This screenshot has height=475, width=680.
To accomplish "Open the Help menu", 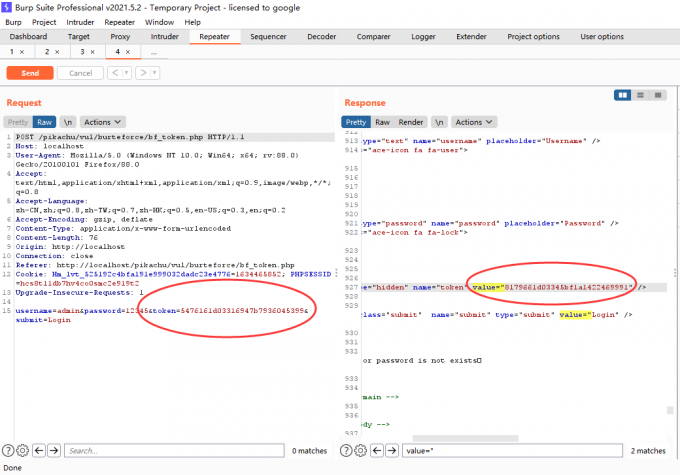I will (x=193, y=22).
